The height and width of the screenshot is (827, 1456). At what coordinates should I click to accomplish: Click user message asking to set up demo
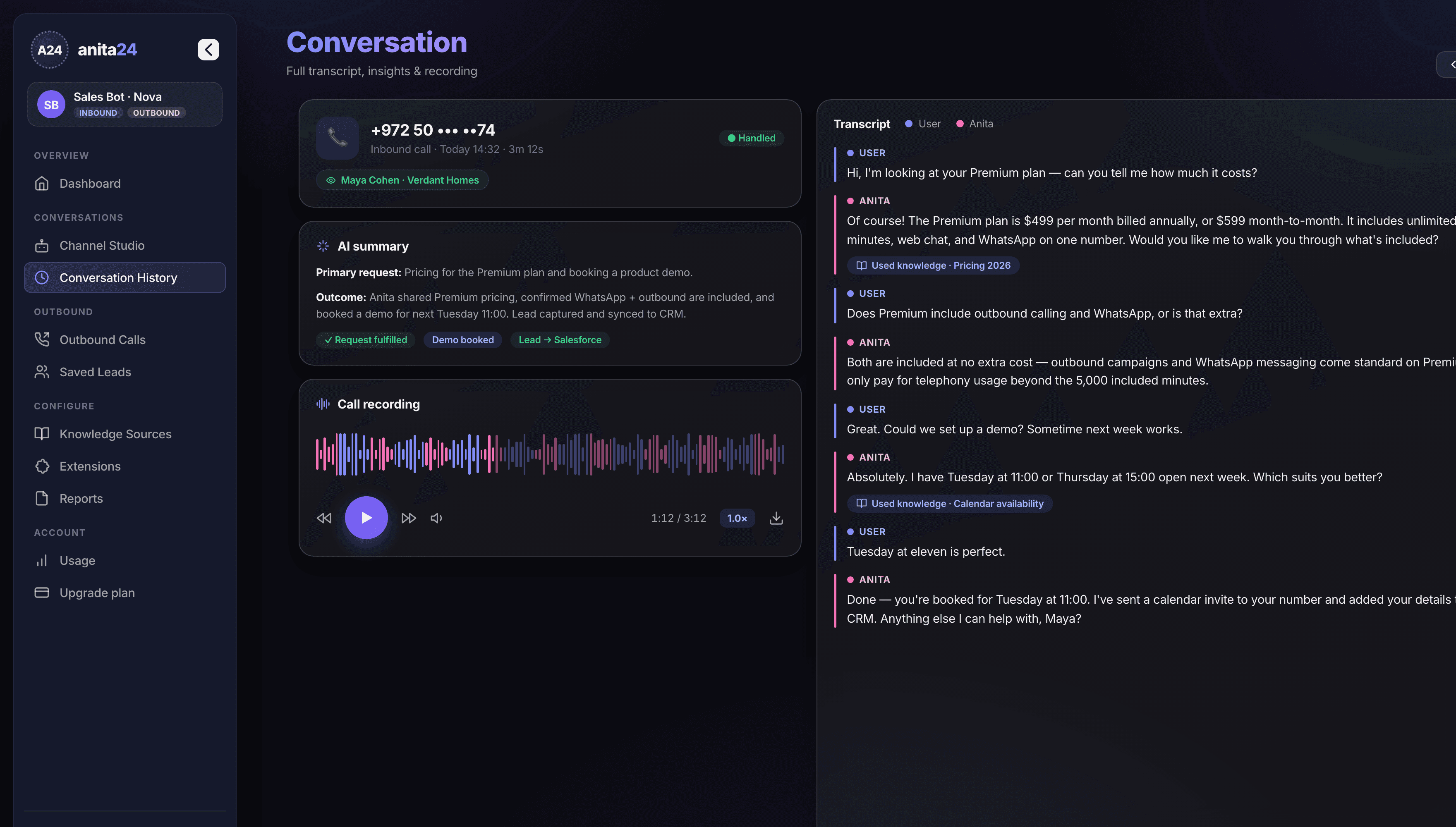(1015, 429)
